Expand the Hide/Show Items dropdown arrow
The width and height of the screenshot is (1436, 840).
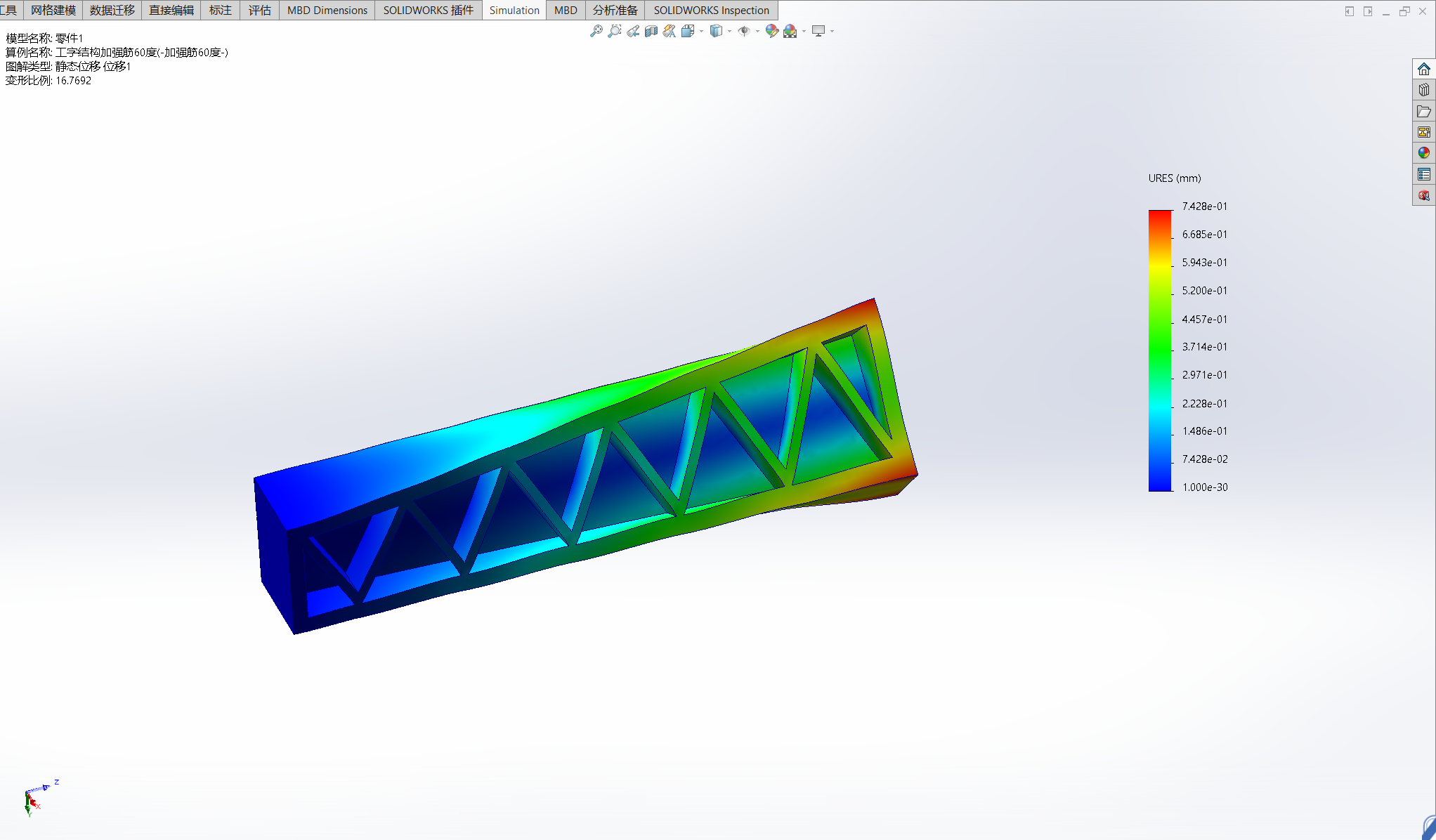757,31
